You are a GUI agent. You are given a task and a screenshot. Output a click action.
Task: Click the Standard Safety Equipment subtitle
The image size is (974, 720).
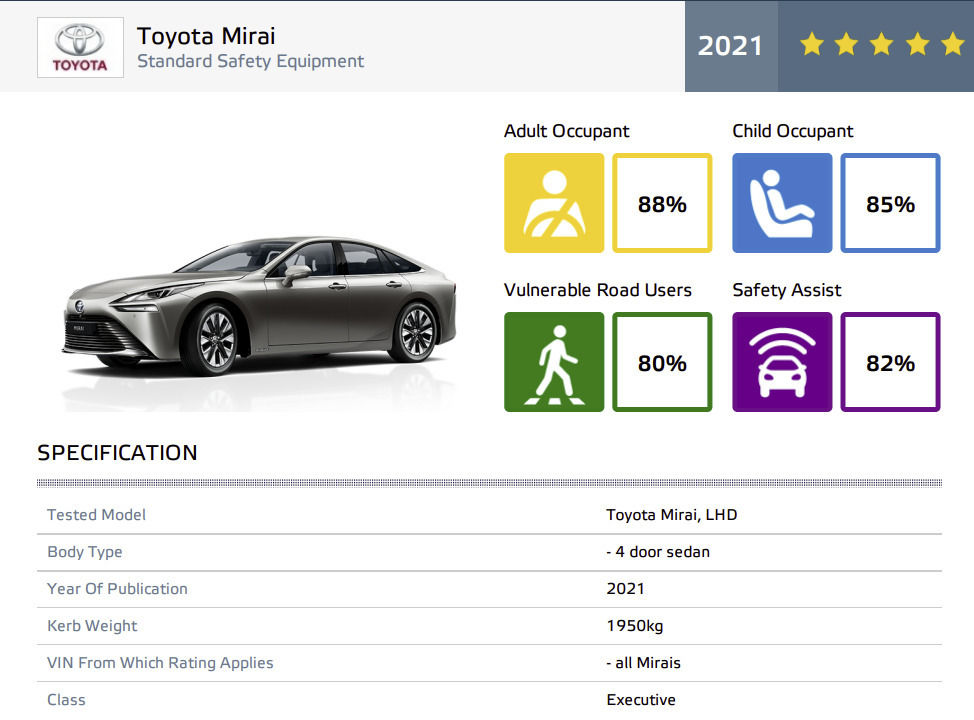click(250, 62)
